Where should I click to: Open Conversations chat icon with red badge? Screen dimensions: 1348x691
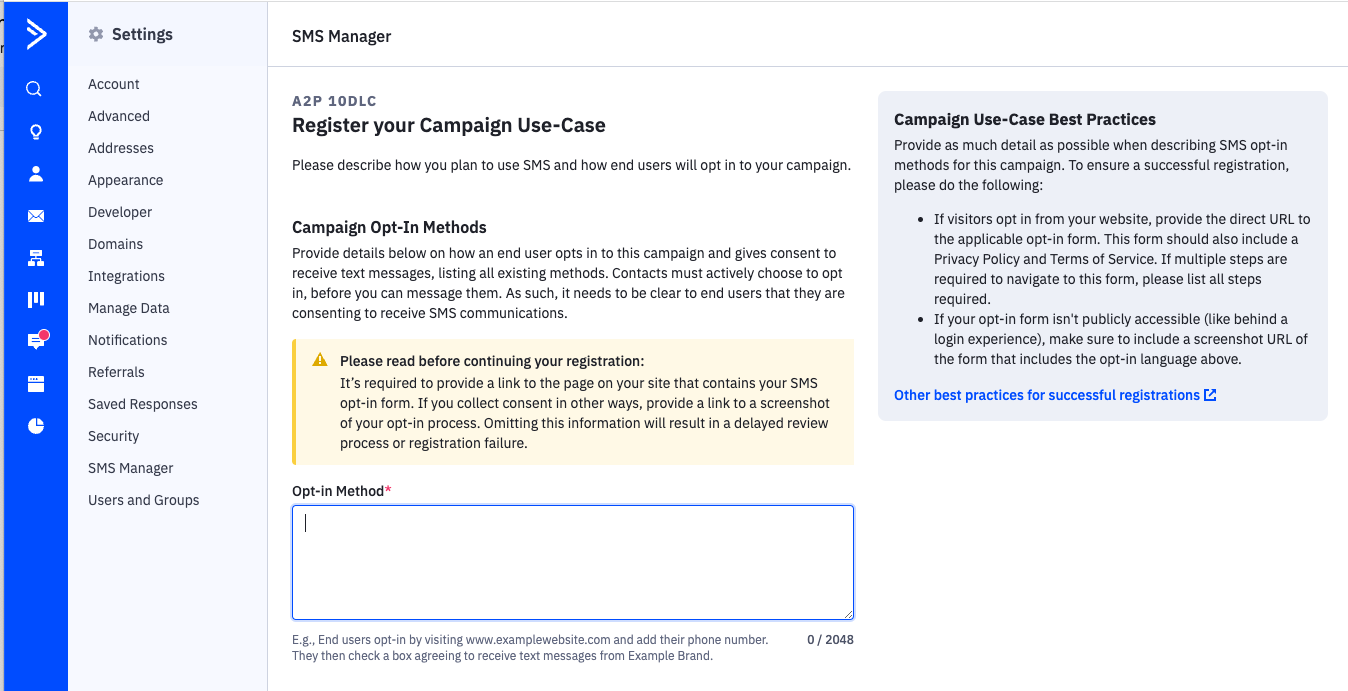(x=36, y=341)
